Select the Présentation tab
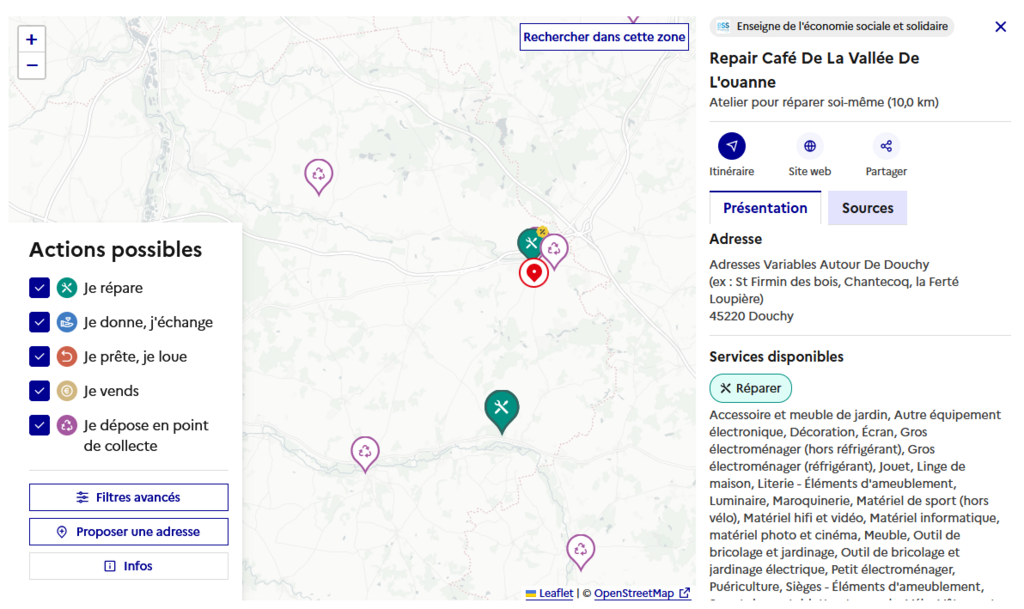 click(x=765, y=208)
